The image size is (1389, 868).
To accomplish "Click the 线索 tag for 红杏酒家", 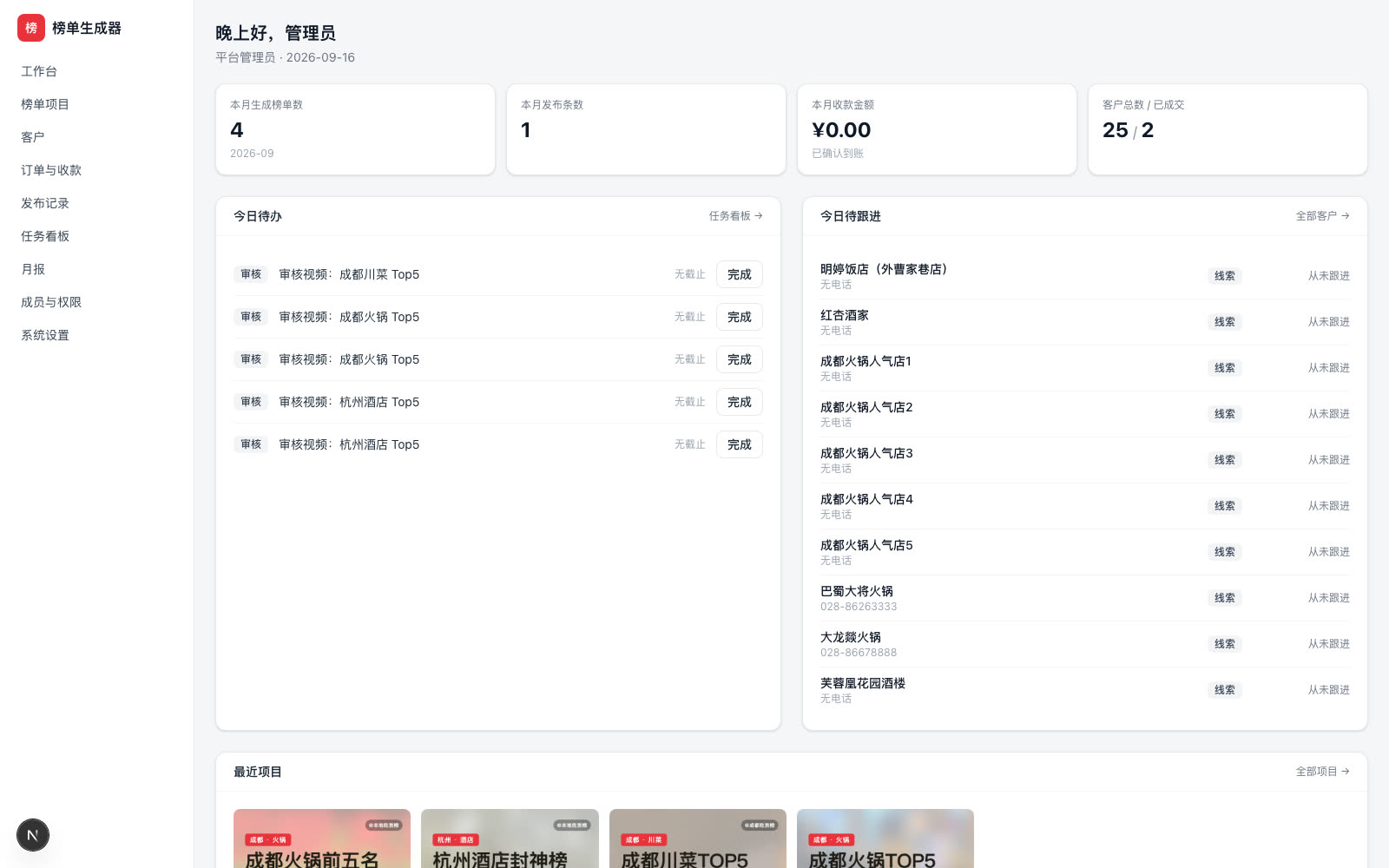I will click(x=1225, y=322).
